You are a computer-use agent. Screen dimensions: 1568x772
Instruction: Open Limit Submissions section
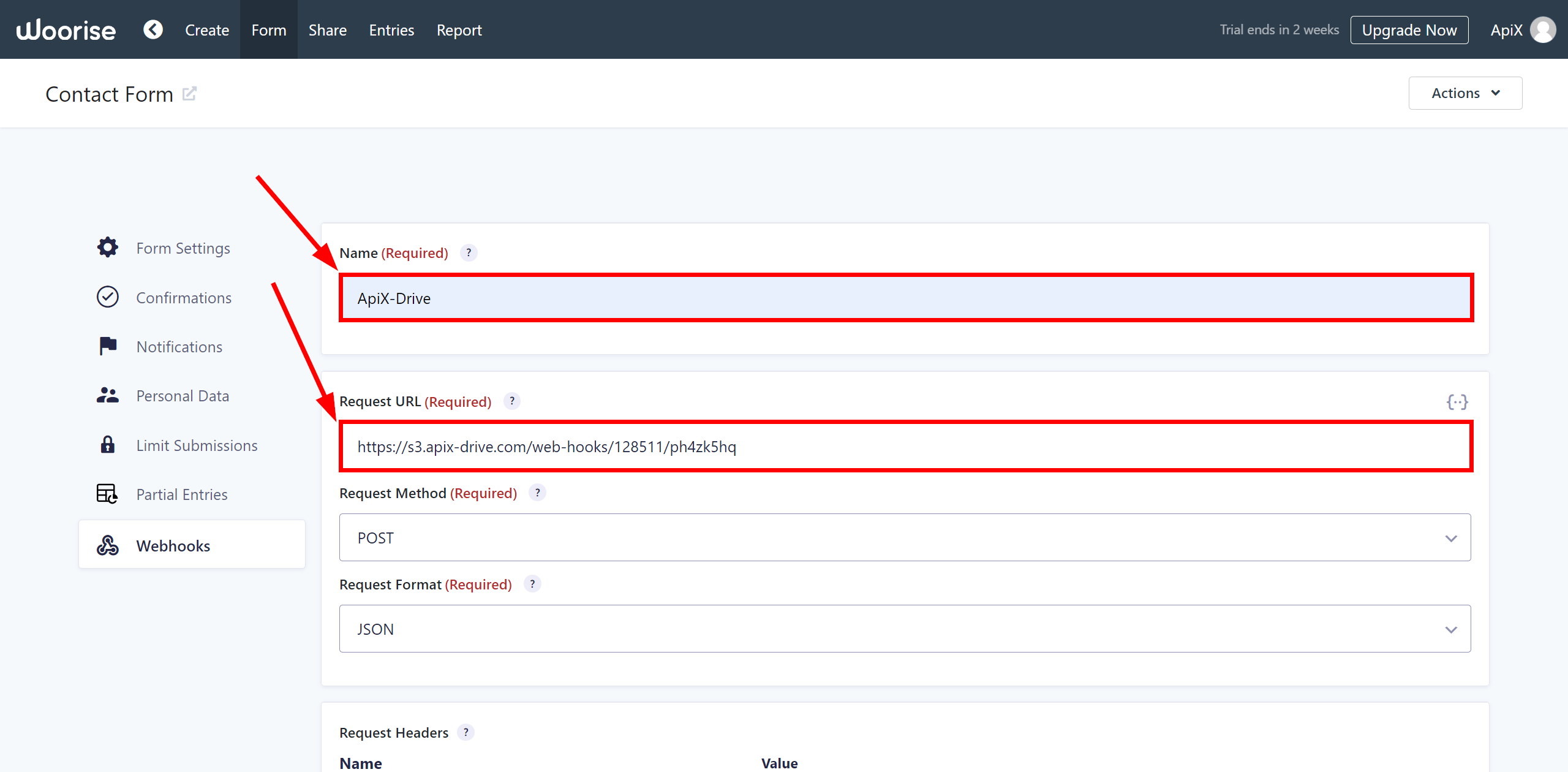(197, 445)
